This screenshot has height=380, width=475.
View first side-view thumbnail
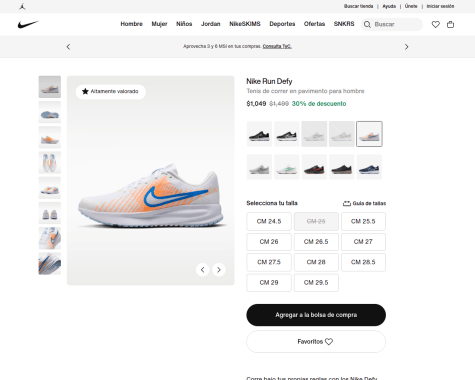coord(50,87)
